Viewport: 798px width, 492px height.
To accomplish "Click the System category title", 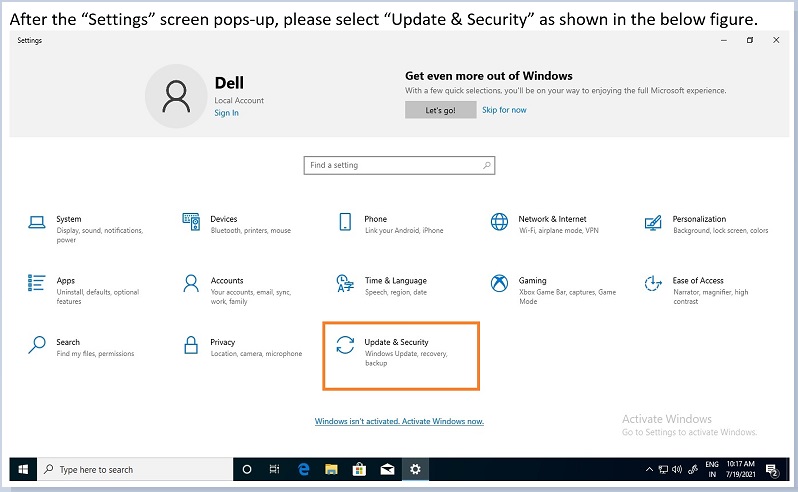I will (69, 219).
